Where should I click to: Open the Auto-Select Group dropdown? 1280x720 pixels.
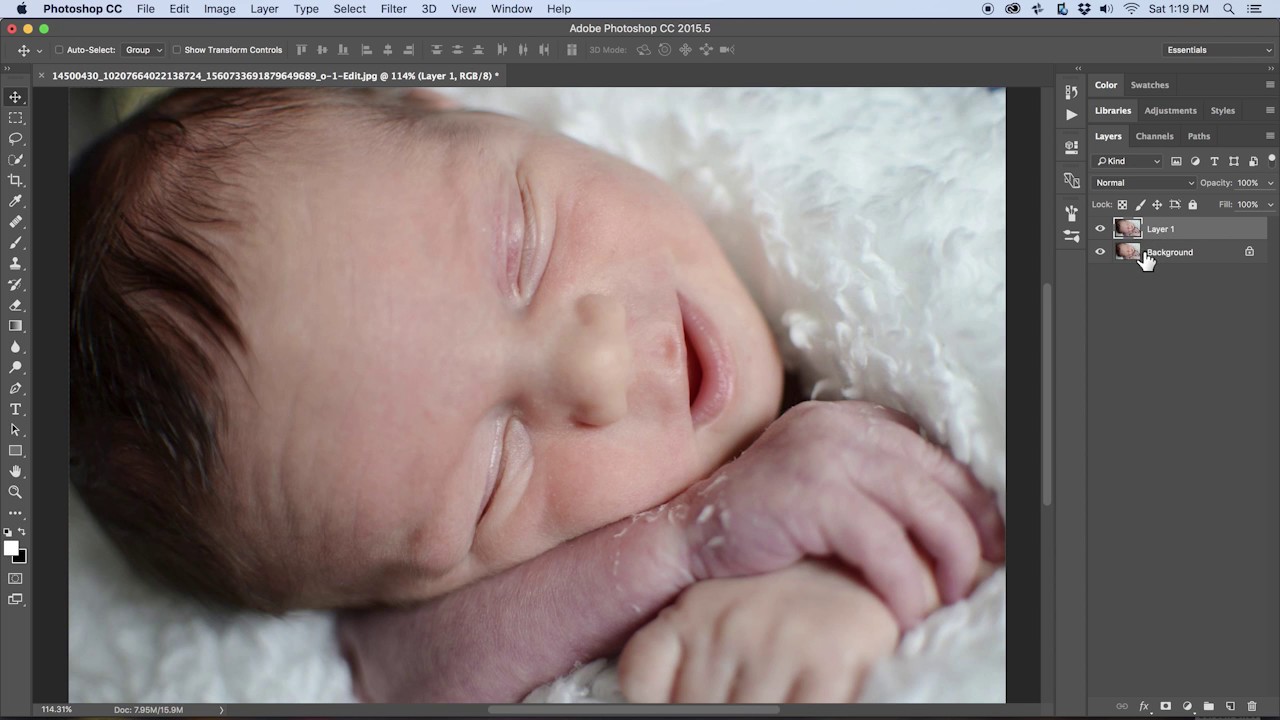pos(143,50)
